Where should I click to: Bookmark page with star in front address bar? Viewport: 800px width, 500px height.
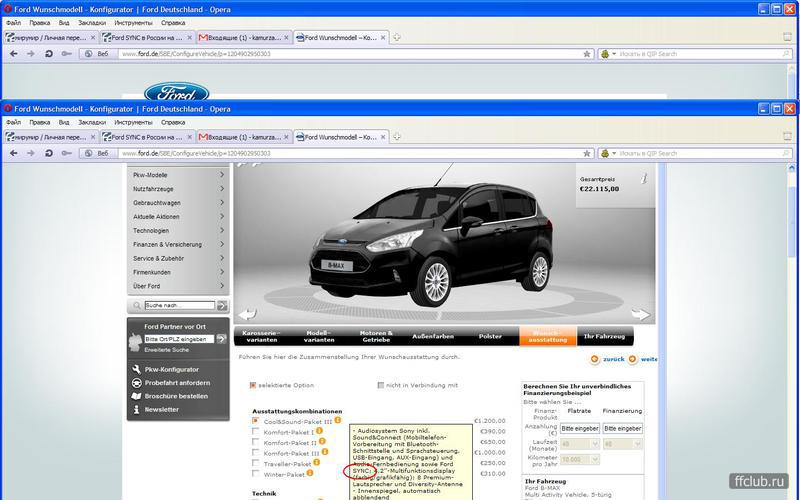coord(587,153)
